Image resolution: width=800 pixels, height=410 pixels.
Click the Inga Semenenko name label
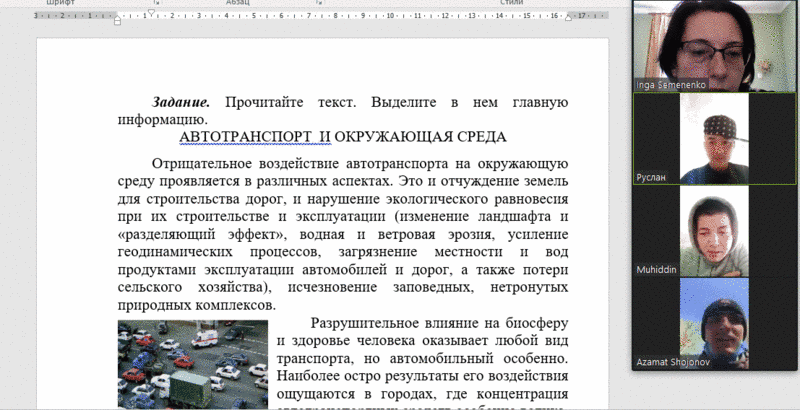671,86
